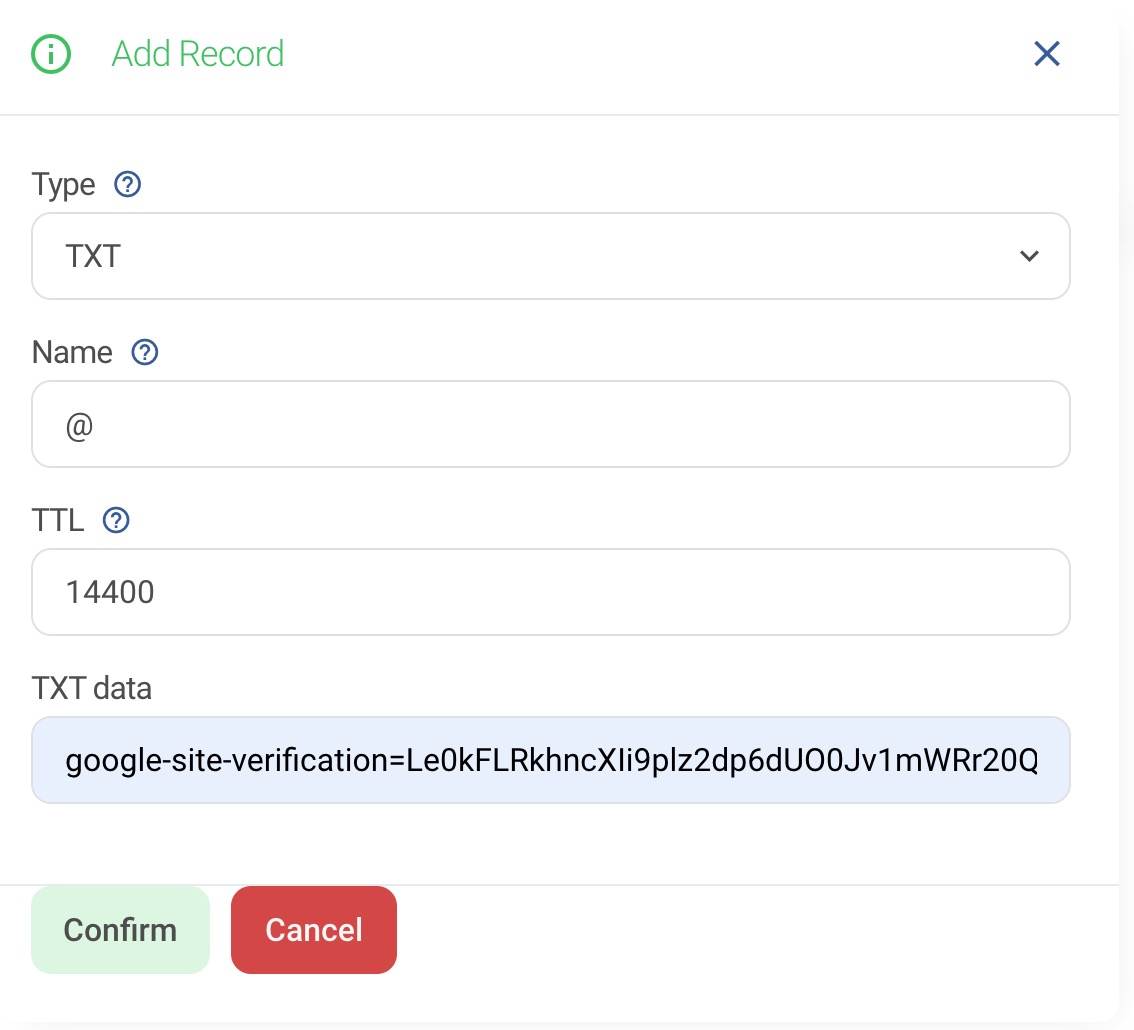Click into the Name input field
Image resolution: width=1134 pixels, height=1030 pixels.
click(550, 424)
